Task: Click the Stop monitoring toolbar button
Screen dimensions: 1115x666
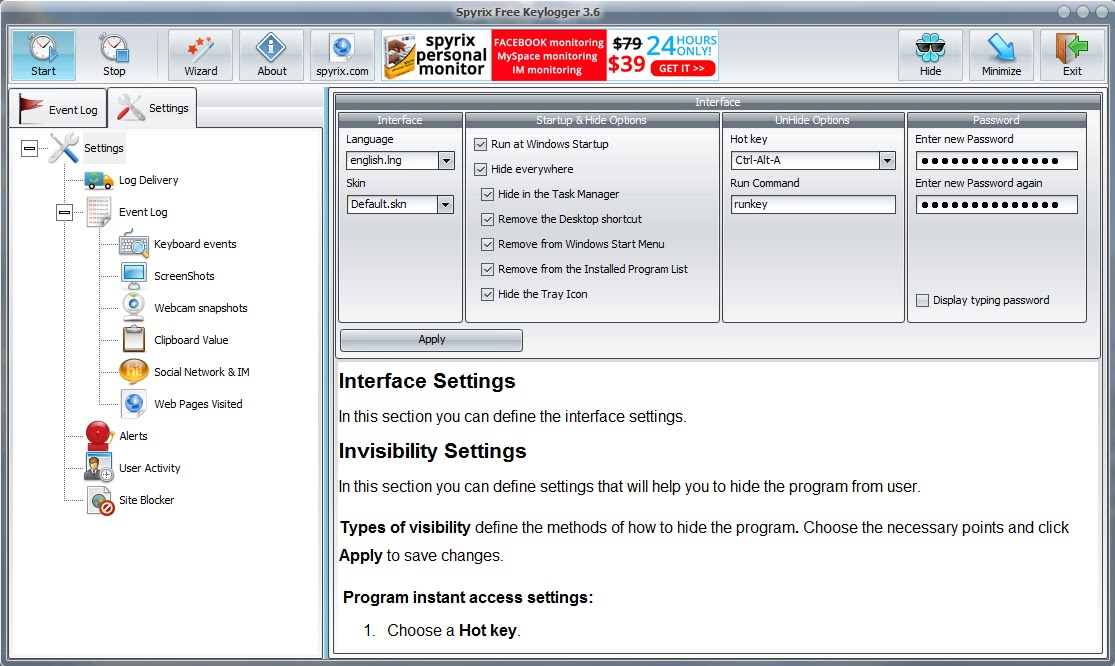Action: click(114, 55)
